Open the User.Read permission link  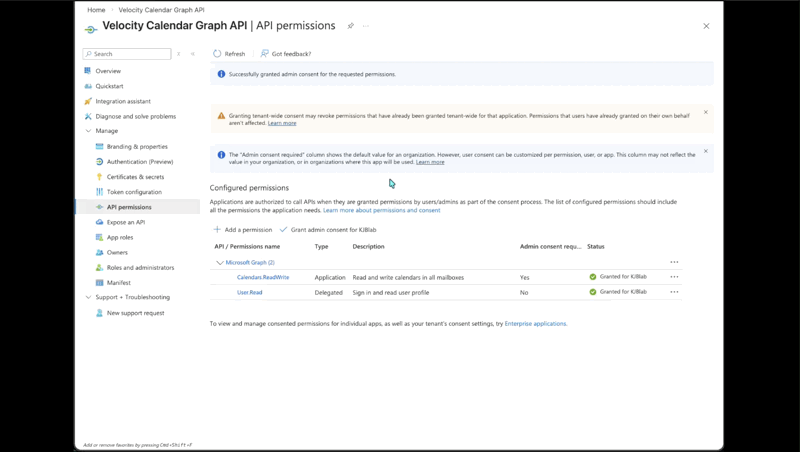(249, 292)
